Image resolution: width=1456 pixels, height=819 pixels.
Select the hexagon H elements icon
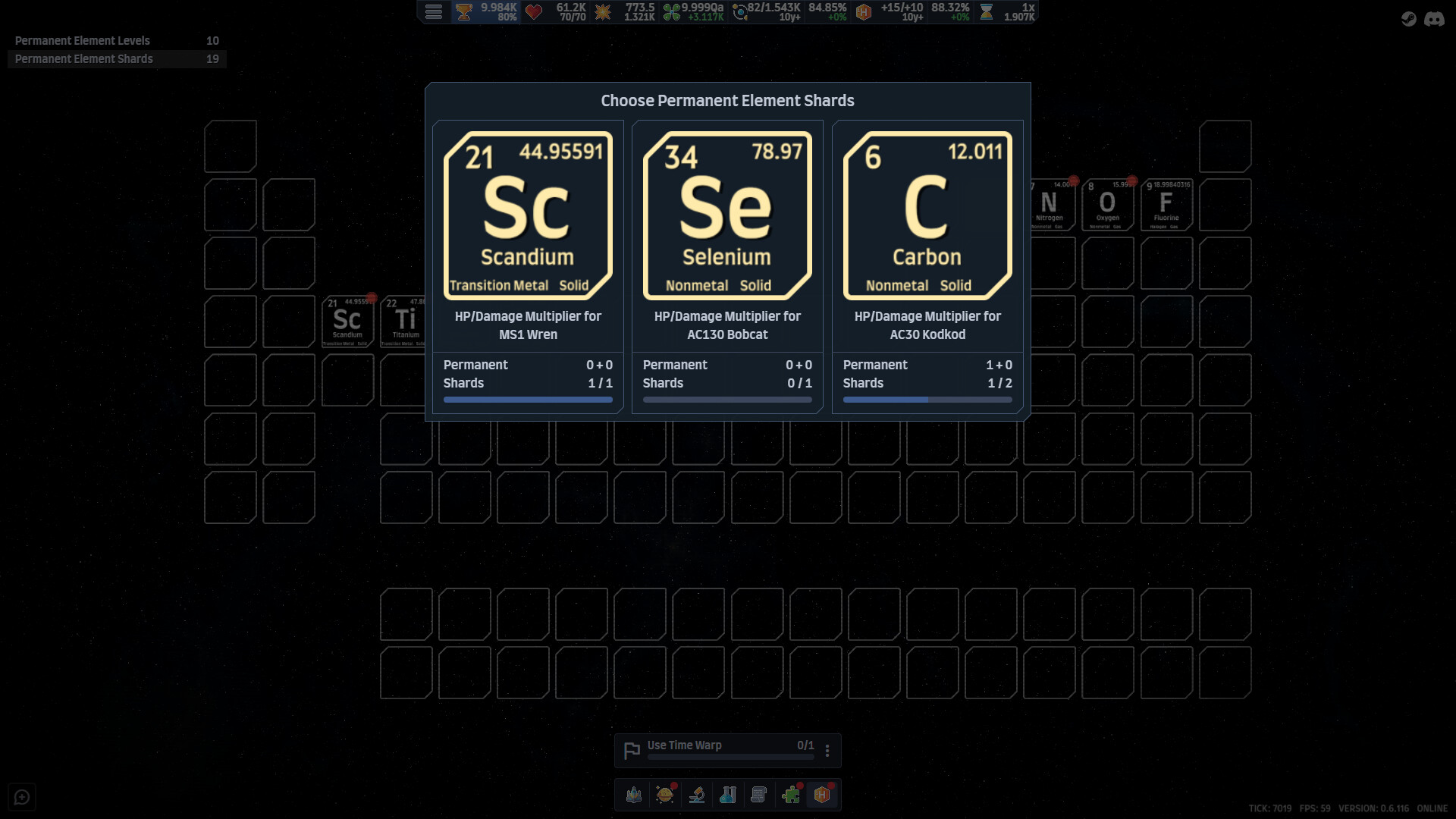(823, 795)
